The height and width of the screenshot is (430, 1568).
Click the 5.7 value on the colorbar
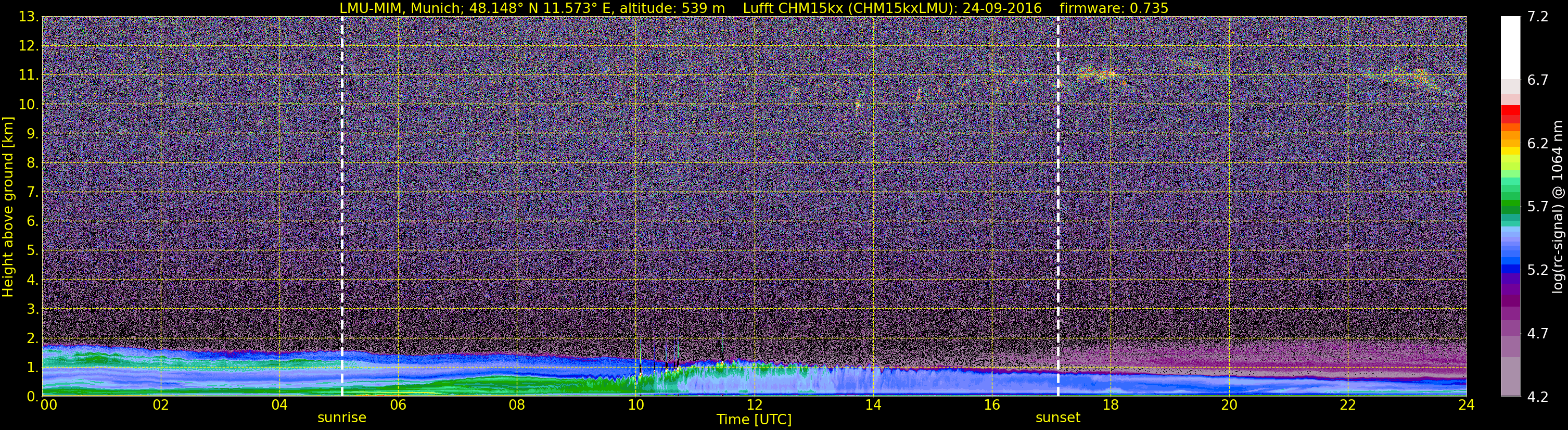[1538, 207]
